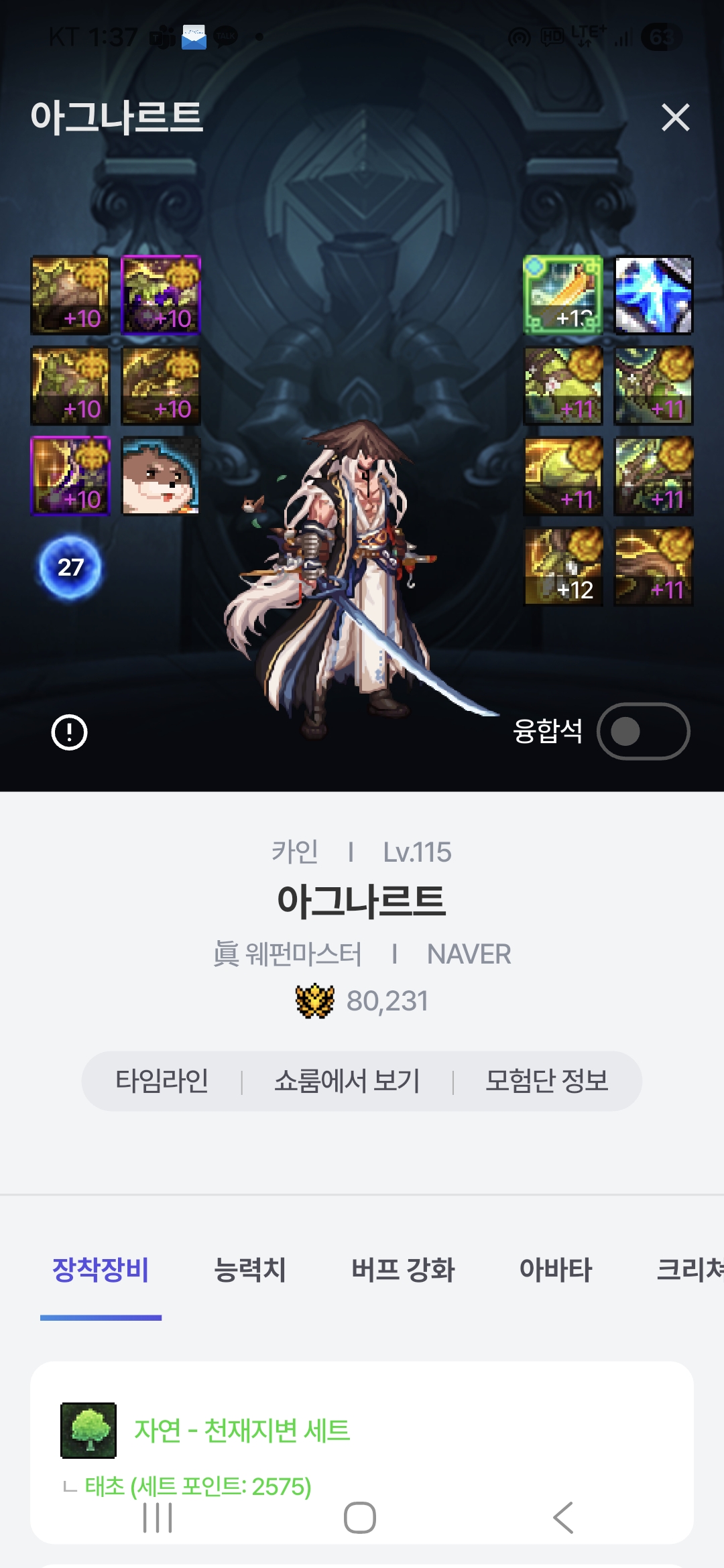
Task: Tap the first purple-bordered +10 slot
Action: pos(161,295)
